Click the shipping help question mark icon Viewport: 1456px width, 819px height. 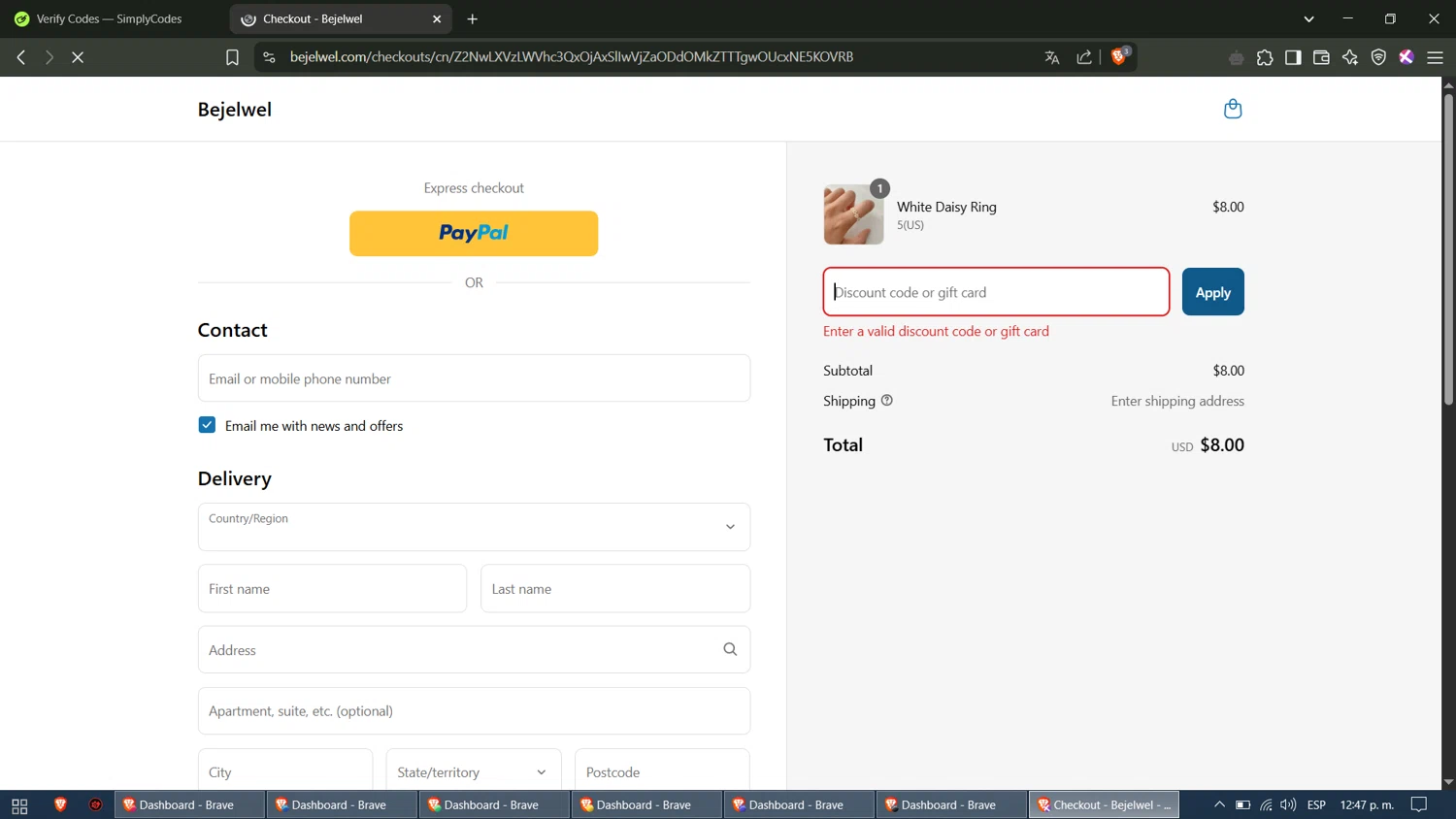point(886,400)
